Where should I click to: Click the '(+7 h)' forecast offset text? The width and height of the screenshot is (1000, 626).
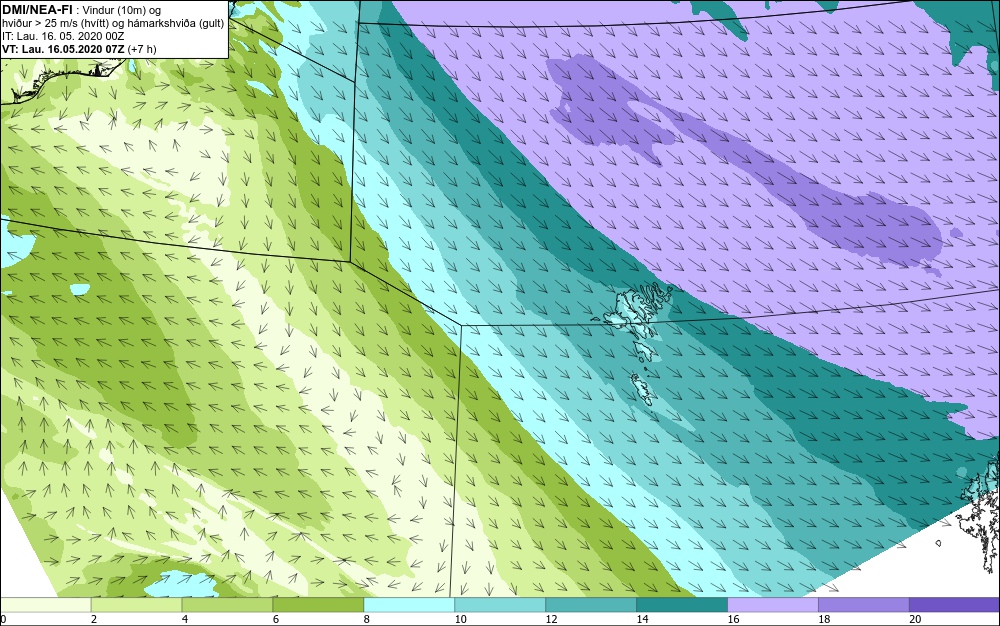(x=142, y=48)
